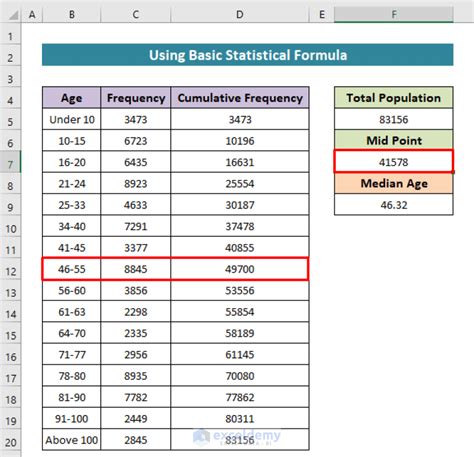Select column B header

pos(71,14)
